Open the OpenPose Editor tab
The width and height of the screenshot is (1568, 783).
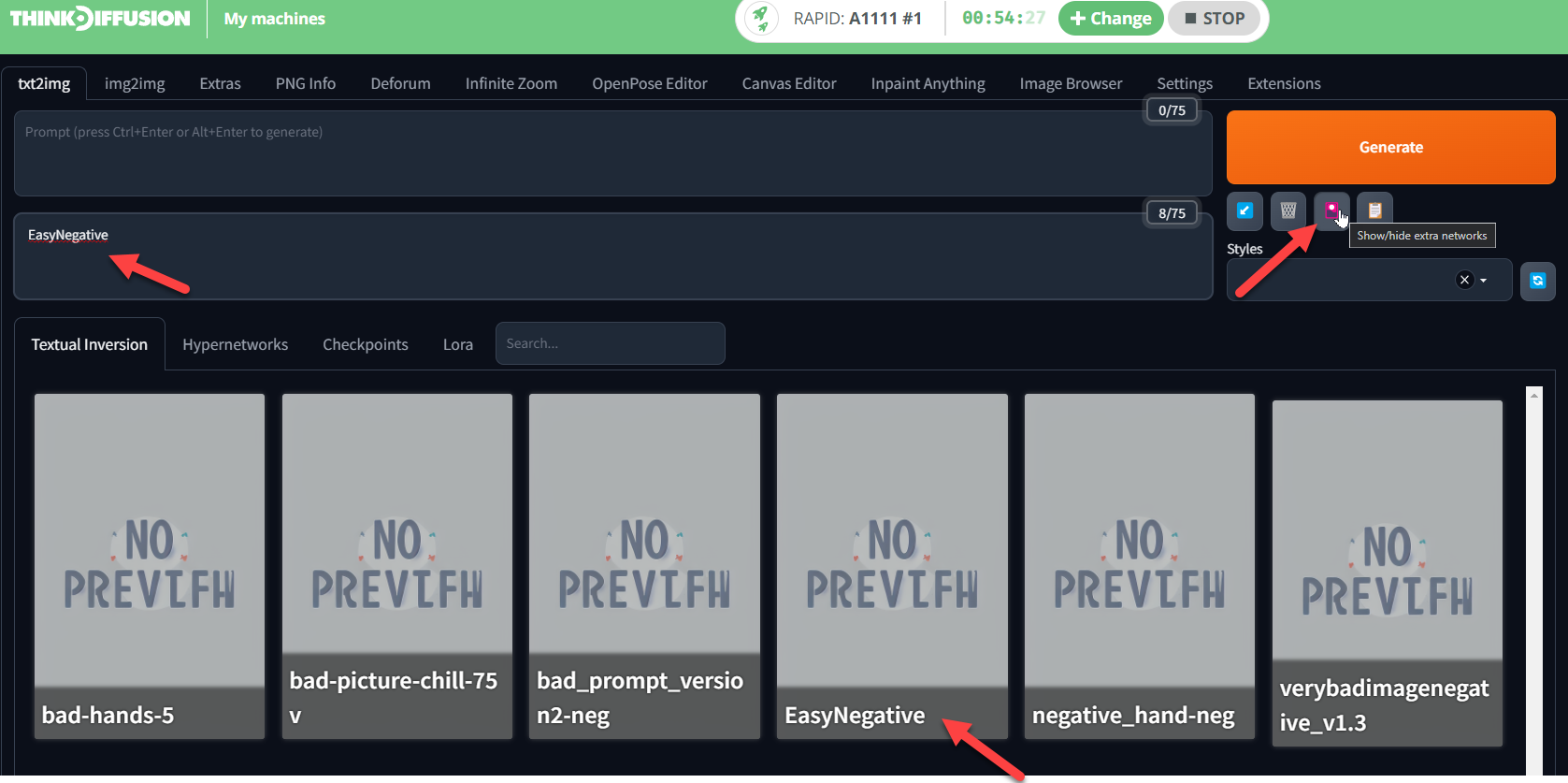click(650, 83)
